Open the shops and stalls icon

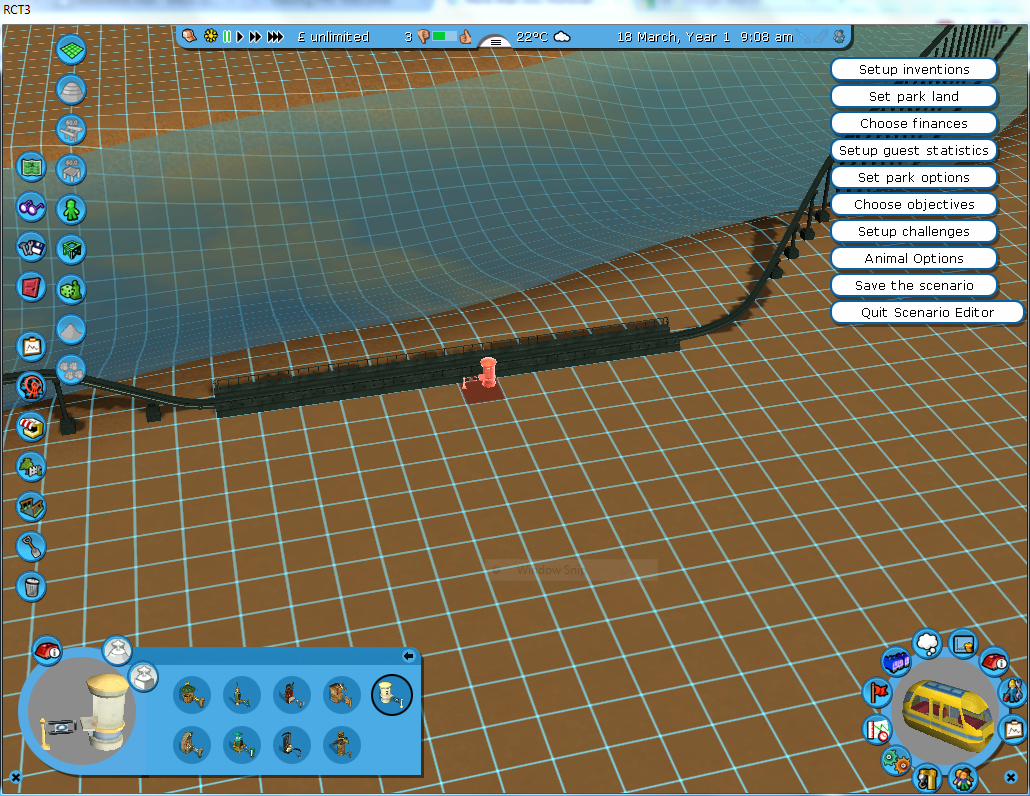[31, 426]
